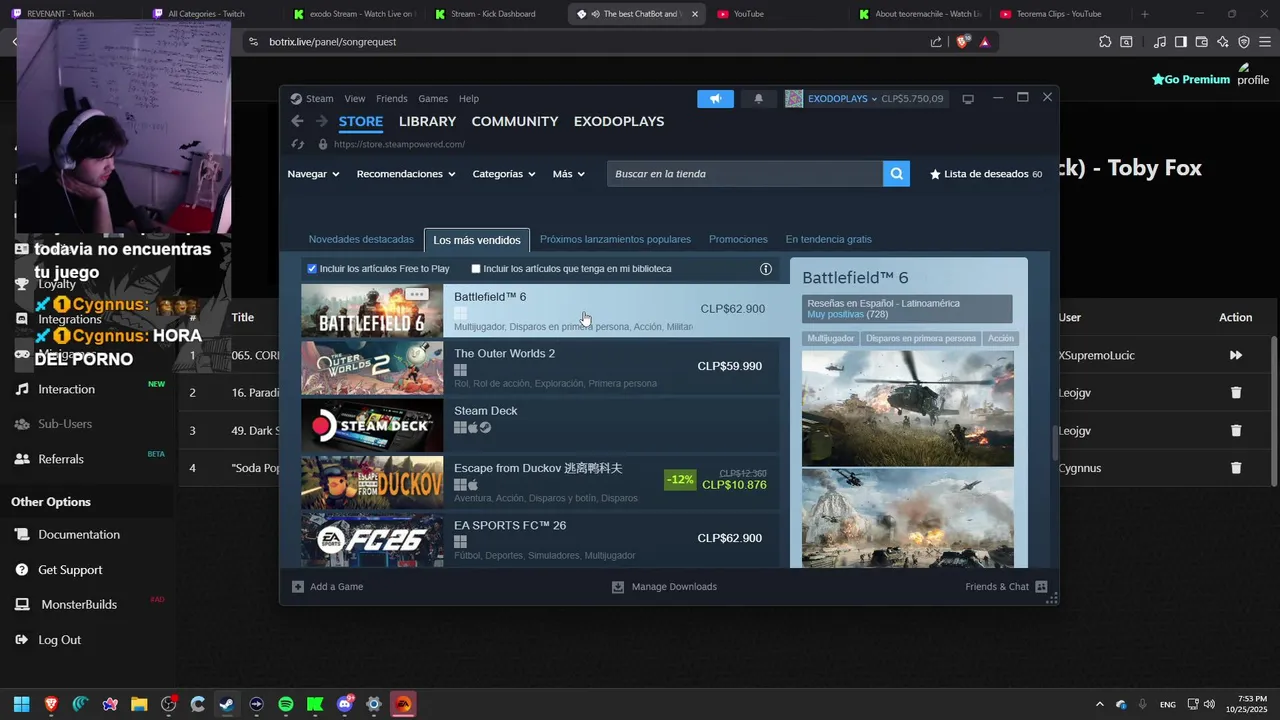Open browser extensions puzzle icon

1105,42
